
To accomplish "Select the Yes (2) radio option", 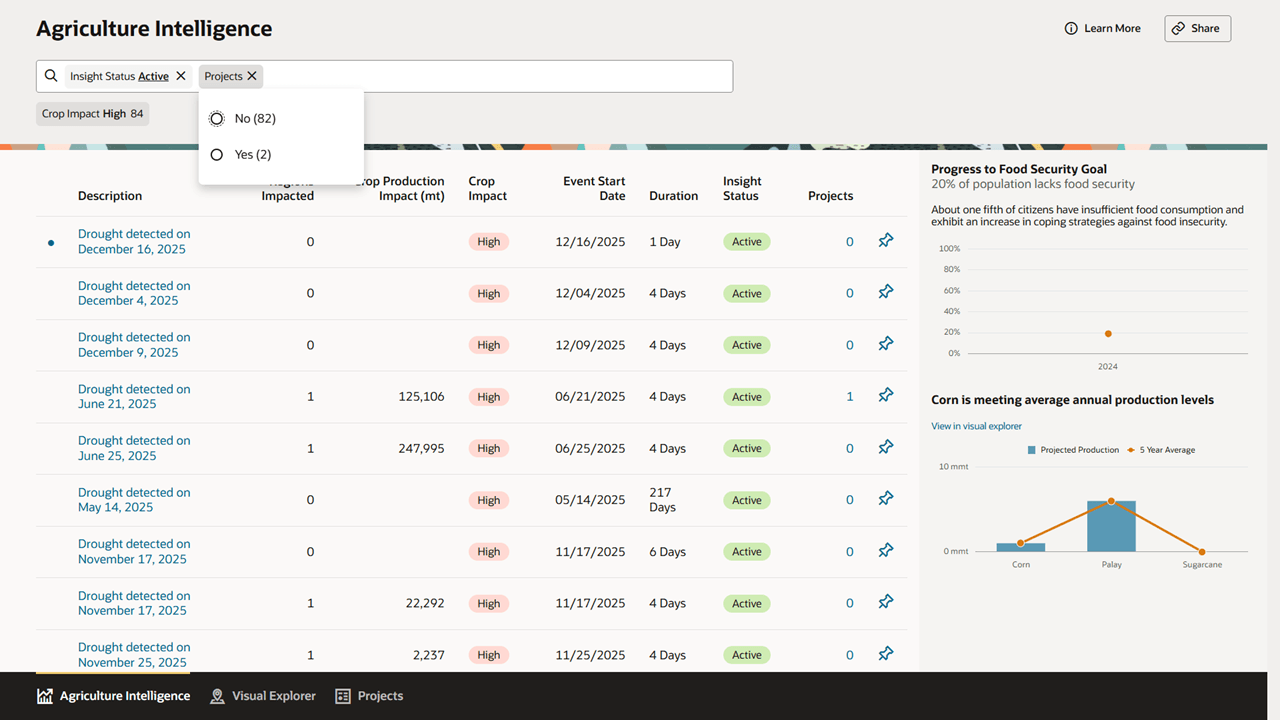I will coord(216,154).
